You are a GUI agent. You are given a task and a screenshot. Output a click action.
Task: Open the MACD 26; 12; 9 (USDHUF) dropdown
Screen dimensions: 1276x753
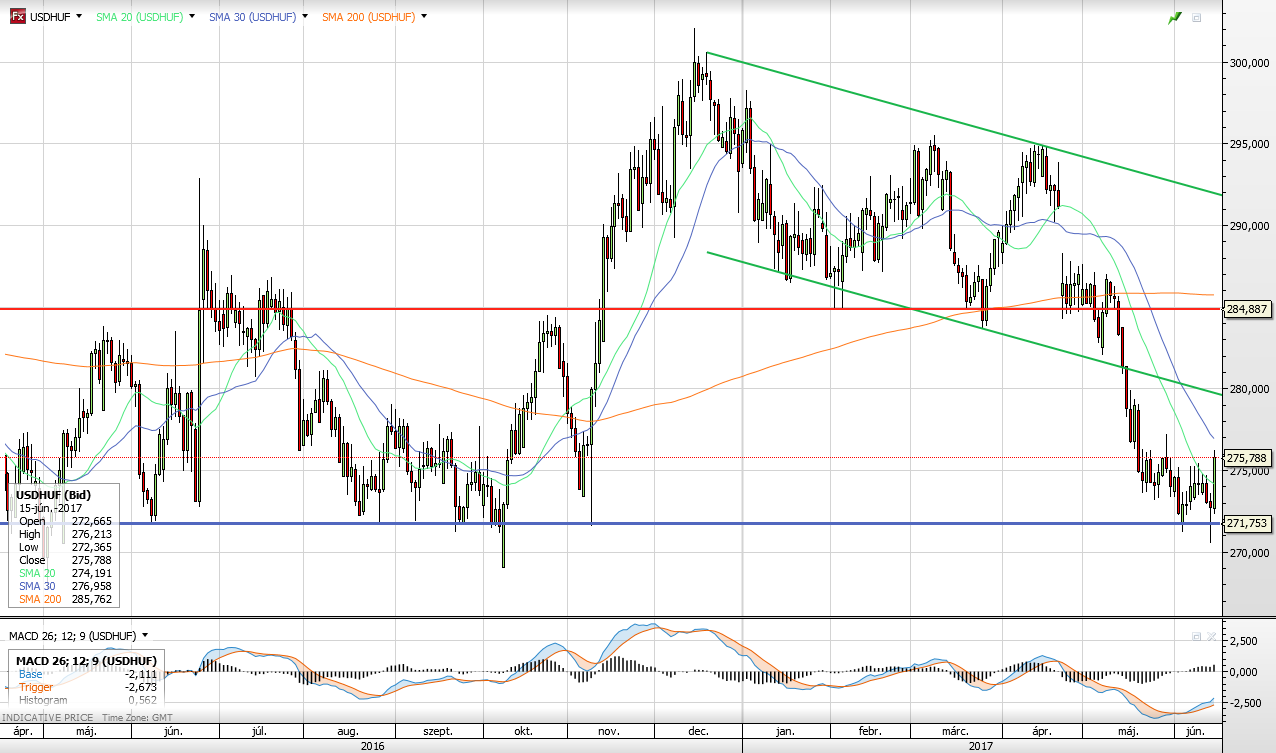pos(145,635)
